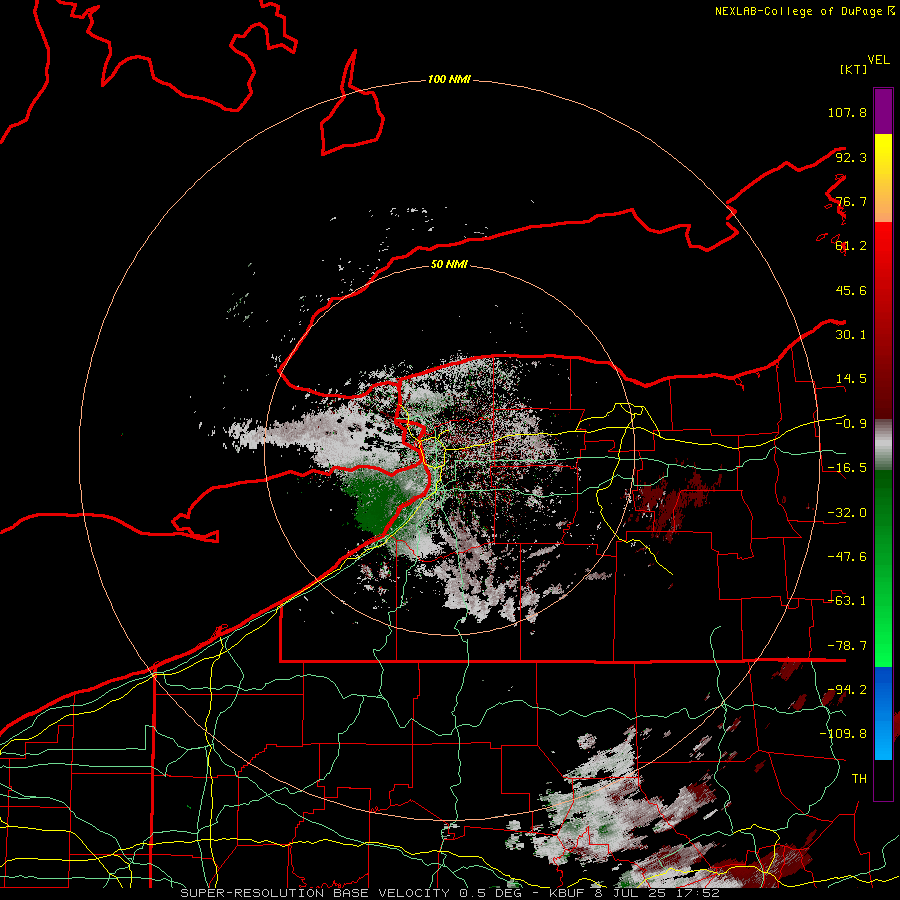Click the -63.1 velocity scale value
The height and width of the screenshot is (900, 900).
tap(847, 601)
